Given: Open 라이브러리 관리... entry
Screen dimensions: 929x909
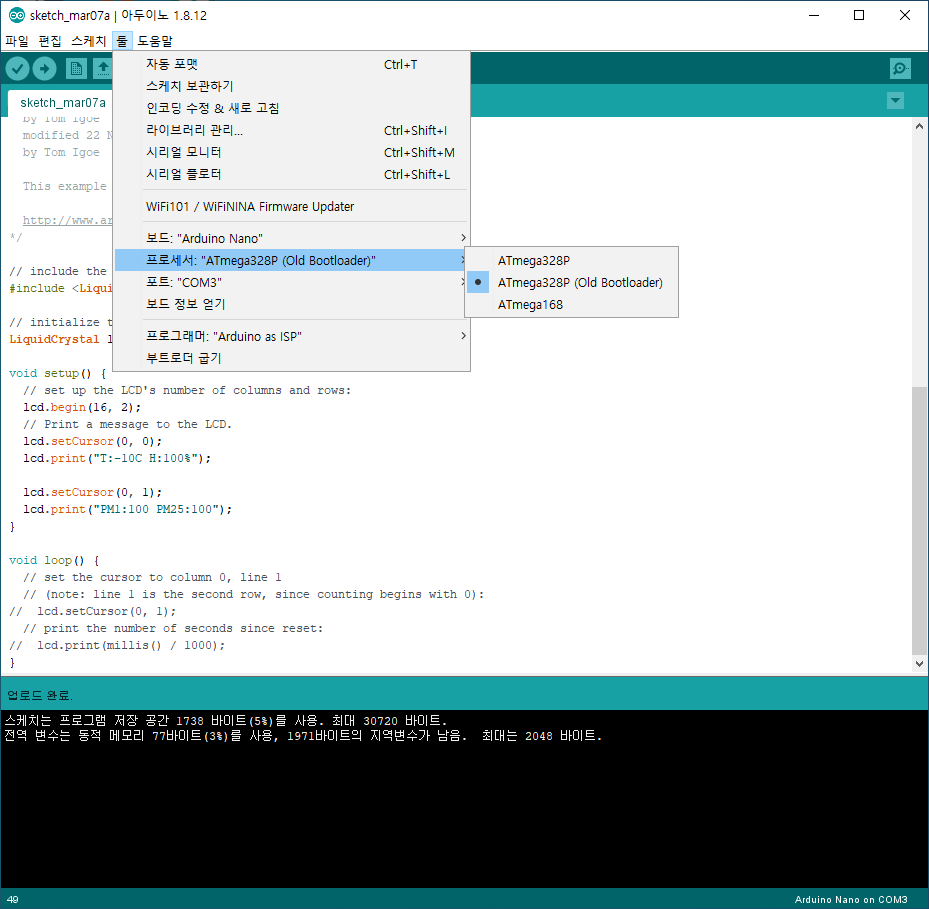Looking at the screenshot, I should pos(291,130).
